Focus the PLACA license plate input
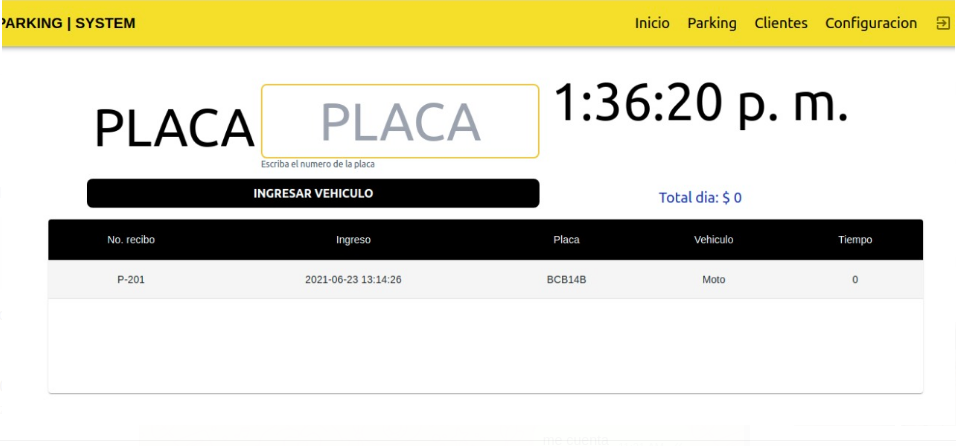956x446 pixels. pyautogui.click(x=400, y=121)
